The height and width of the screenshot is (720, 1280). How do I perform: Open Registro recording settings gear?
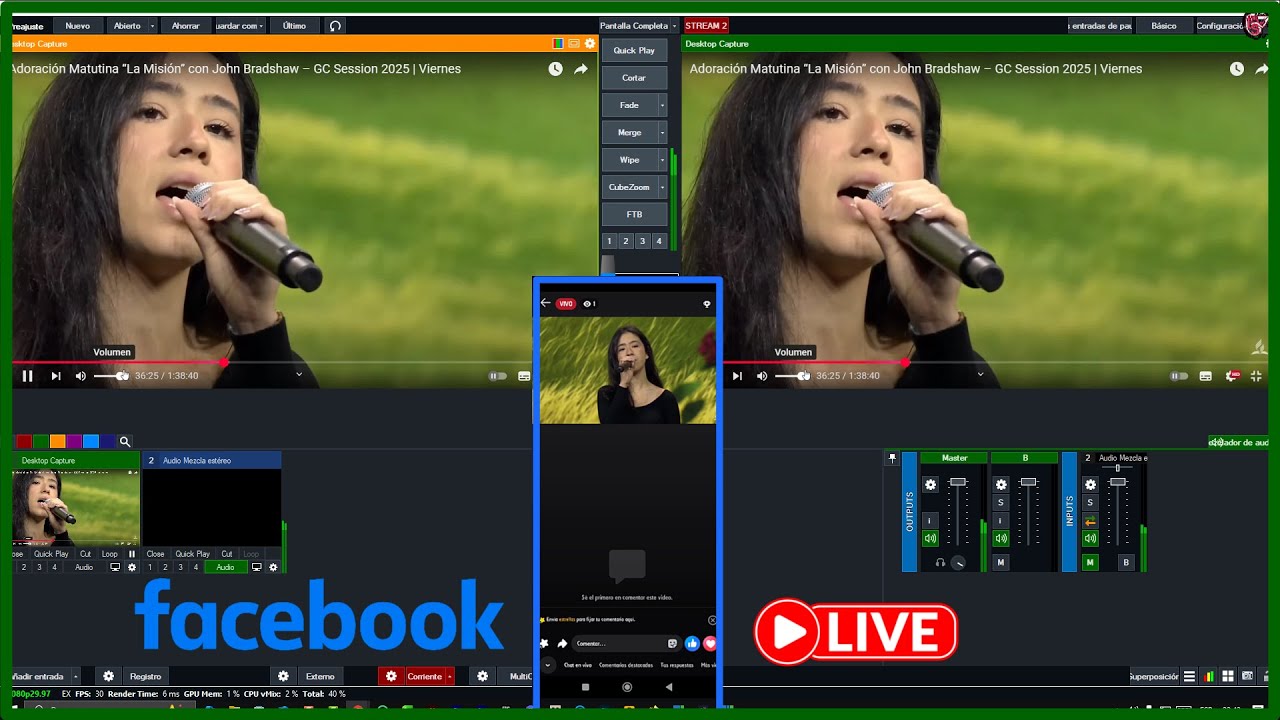point(108,676)
